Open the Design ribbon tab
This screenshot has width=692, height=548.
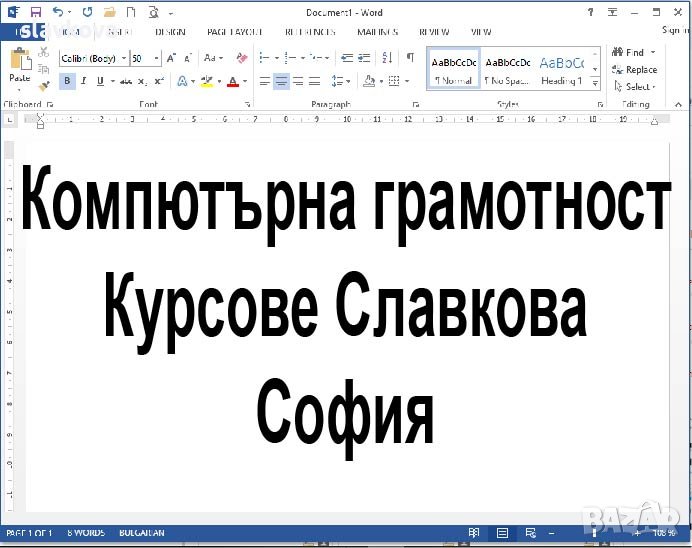[170, 32]
